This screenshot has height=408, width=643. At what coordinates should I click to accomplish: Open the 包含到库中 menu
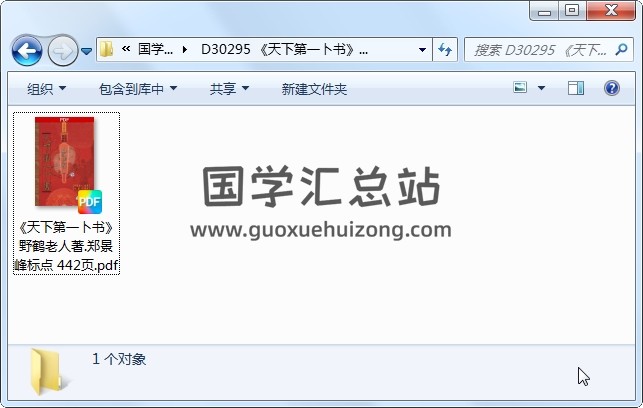pyautogui.click(x=138, y=89)
